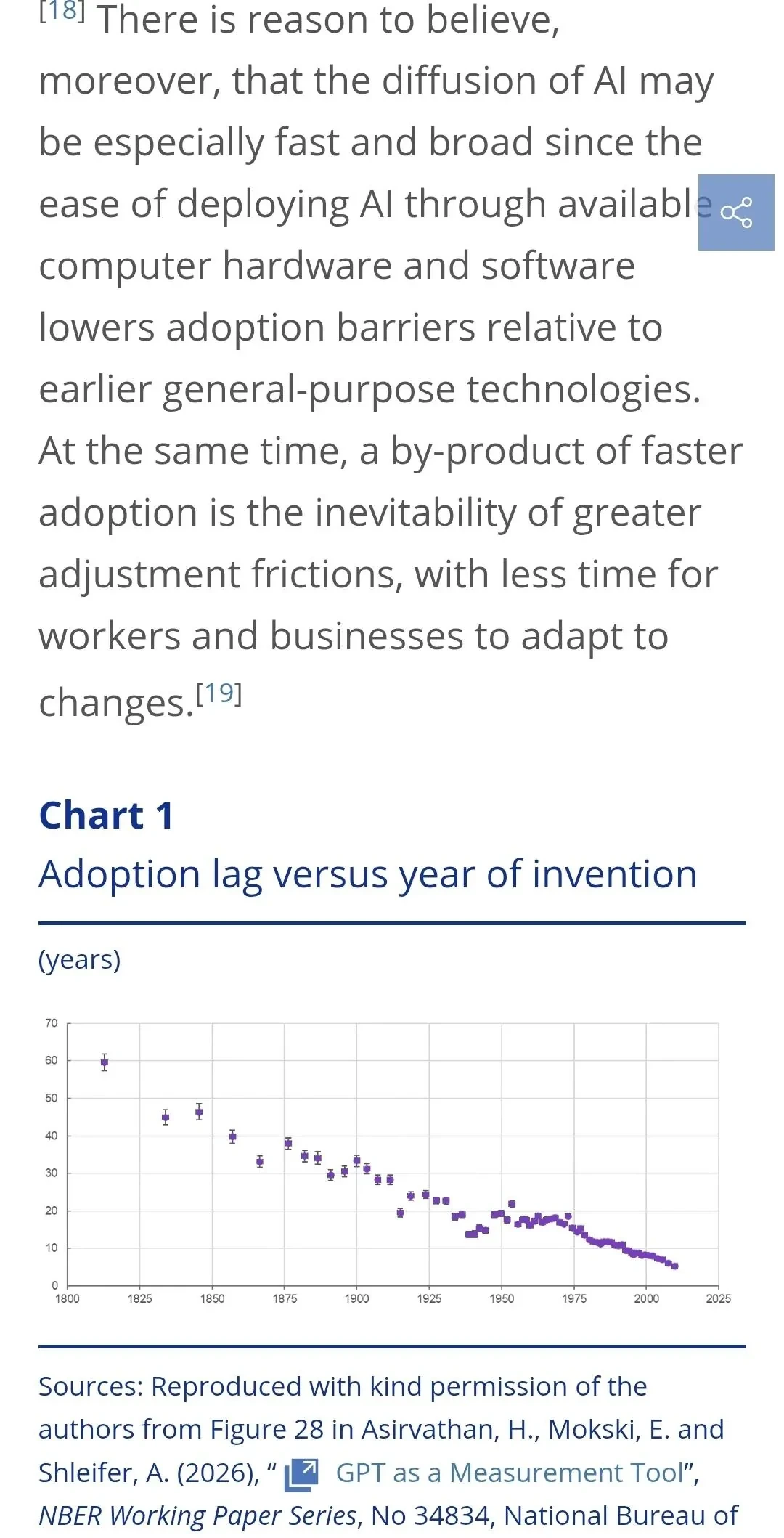Select the data point above 20 near 1953
The width and height of the screenshot is (784, 1538).
[x=512, y=1204]
